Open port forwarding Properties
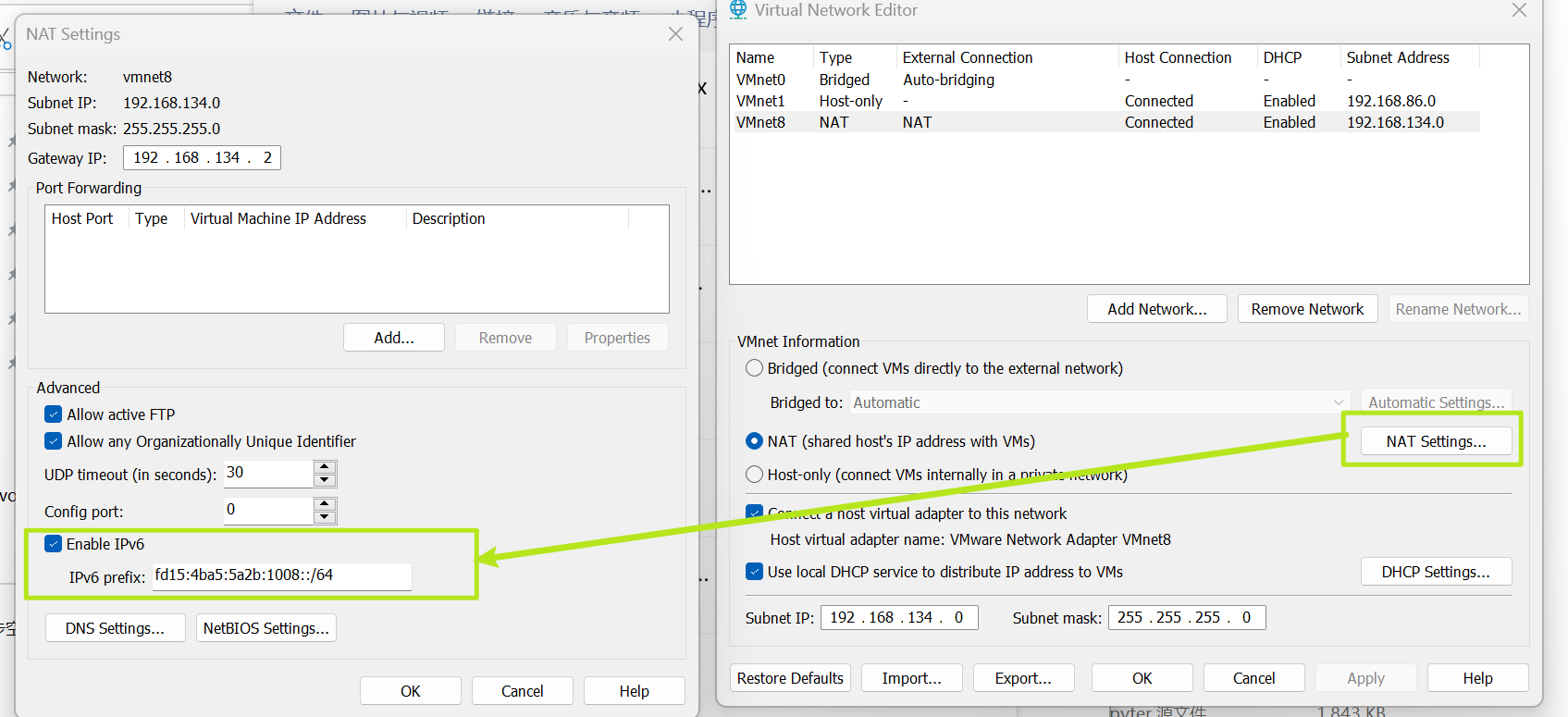 [617, 338]
